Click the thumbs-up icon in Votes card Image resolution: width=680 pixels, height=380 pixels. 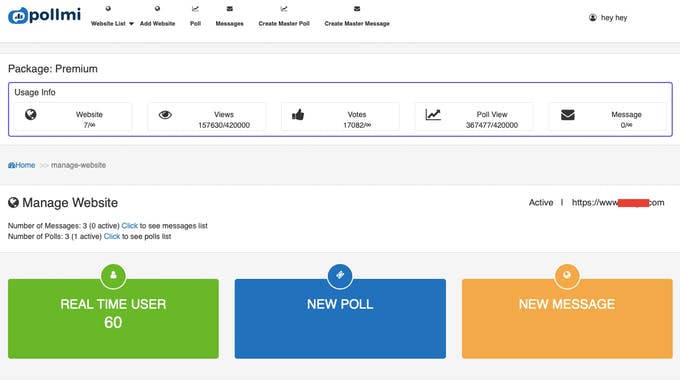pos(298,115)
